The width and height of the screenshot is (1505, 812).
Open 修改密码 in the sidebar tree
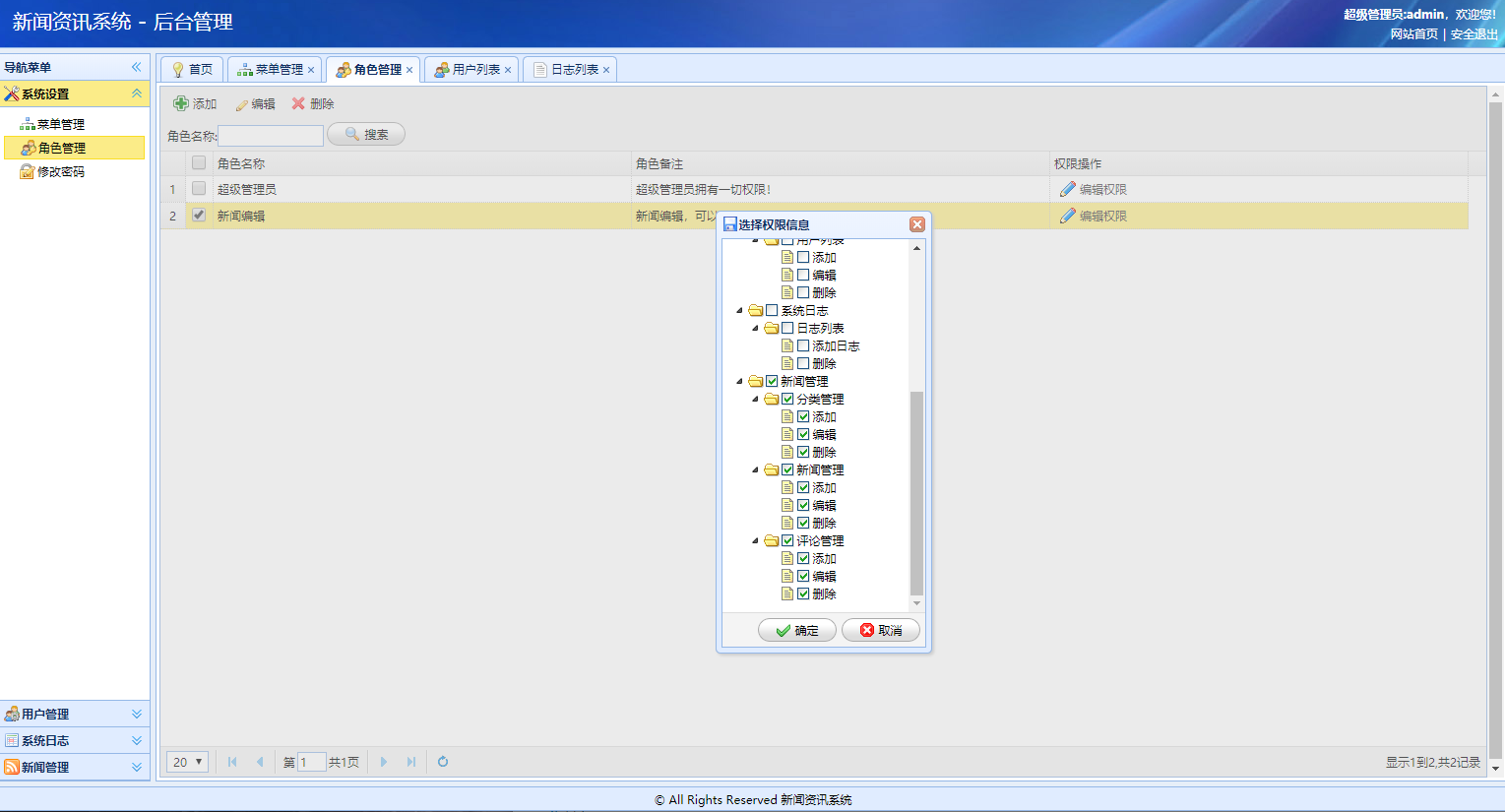point(60,171)
